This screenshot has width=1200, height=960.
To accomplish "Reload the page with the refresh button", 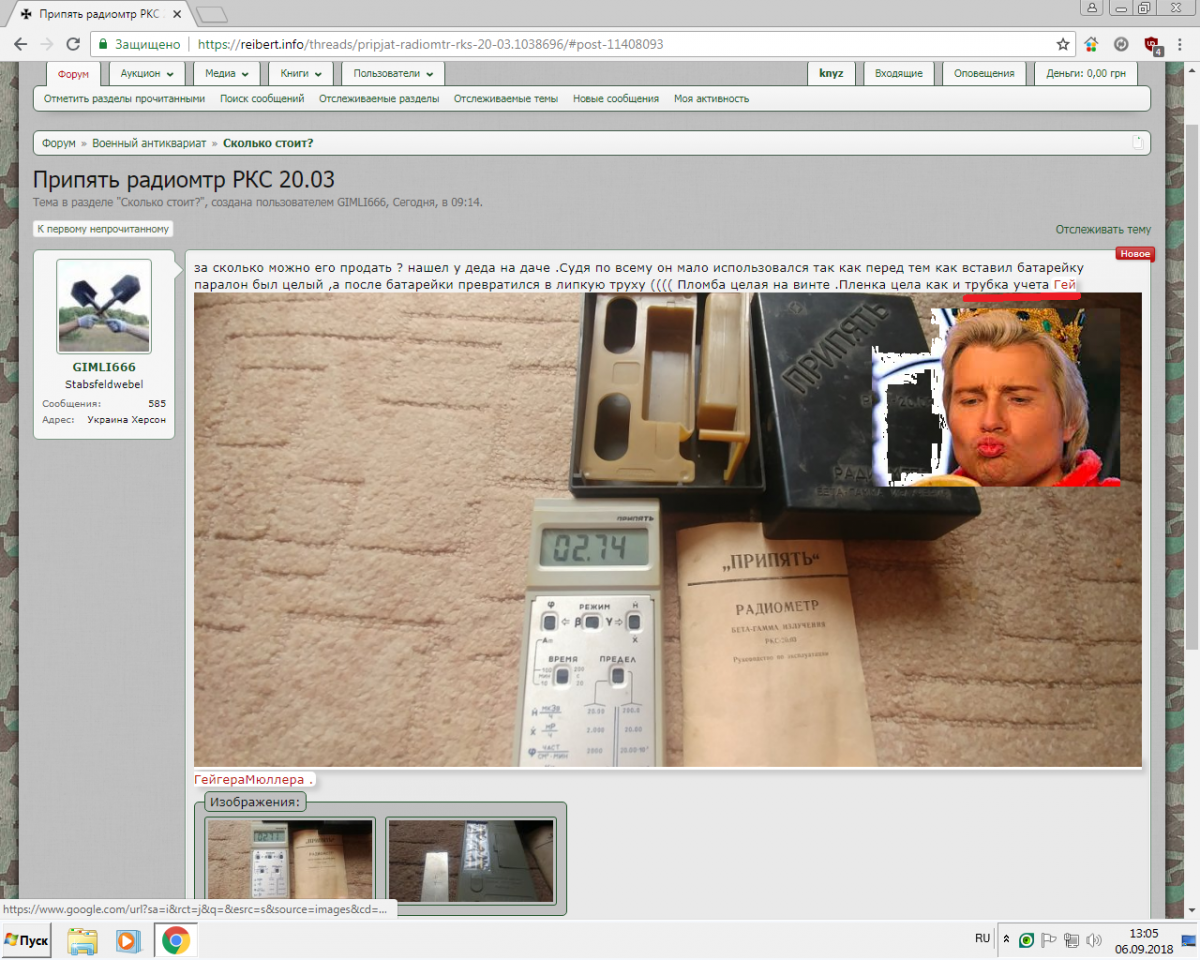I will coord(72,45).
